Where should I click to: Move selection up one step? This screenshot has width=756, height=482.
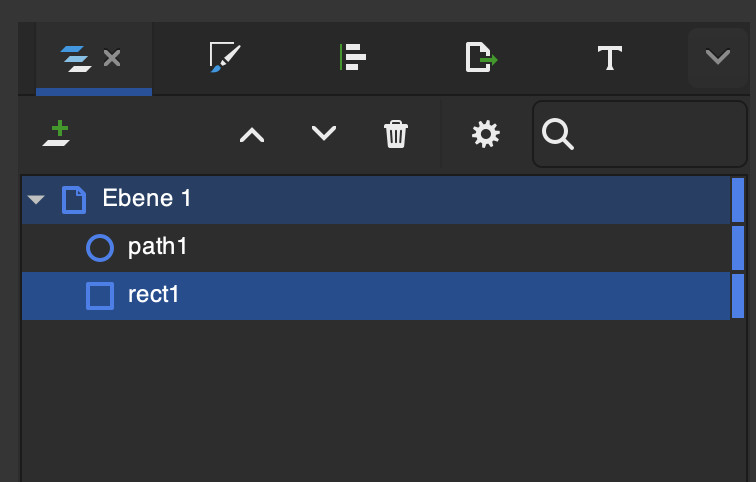tap(252, 134)
